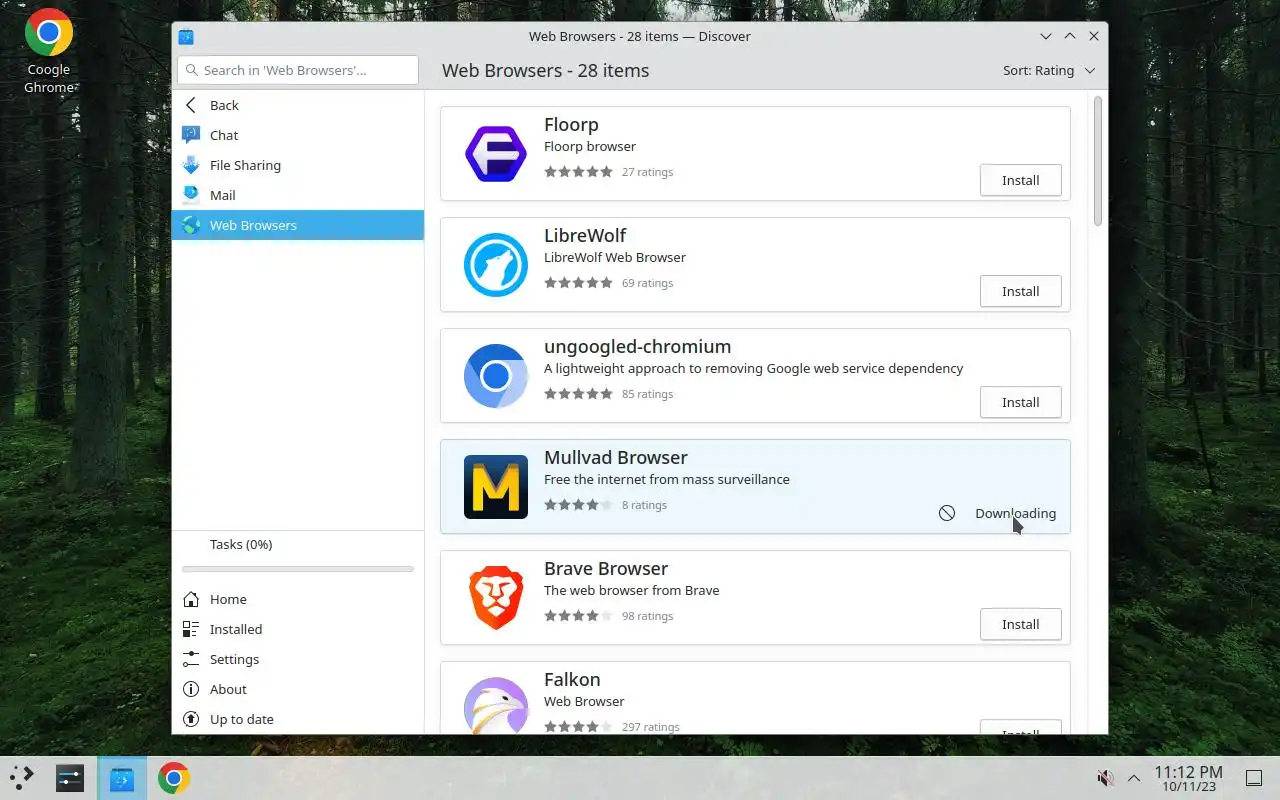Click the Brave Browser title text

coord(606,568)
